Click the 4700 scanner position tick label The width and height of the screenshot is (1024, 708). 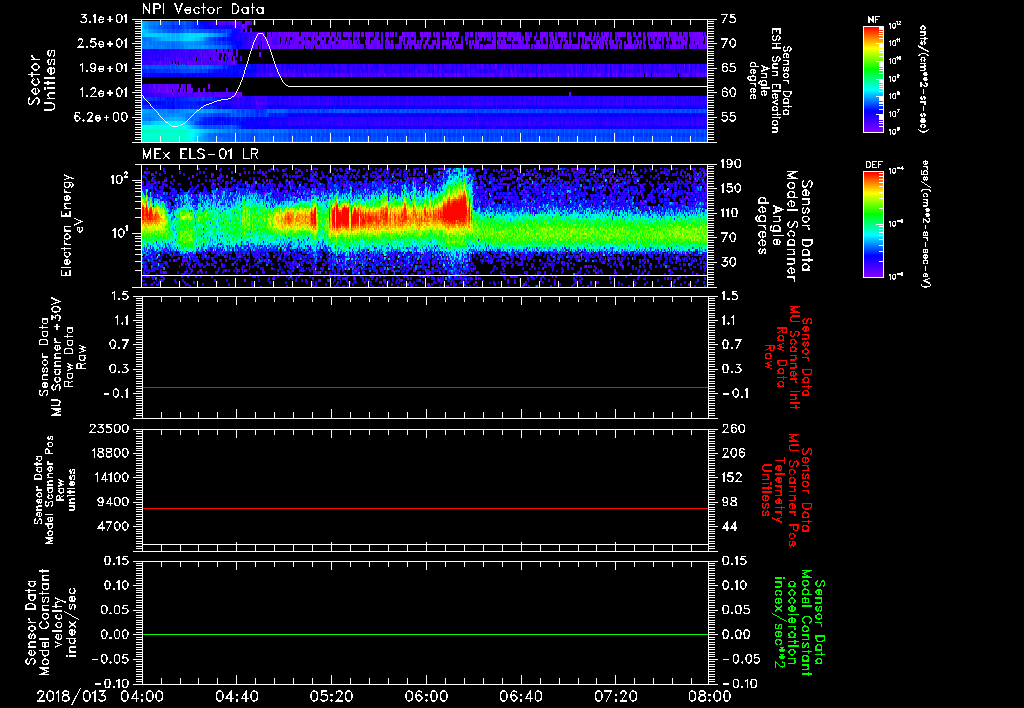coord(114,526)
